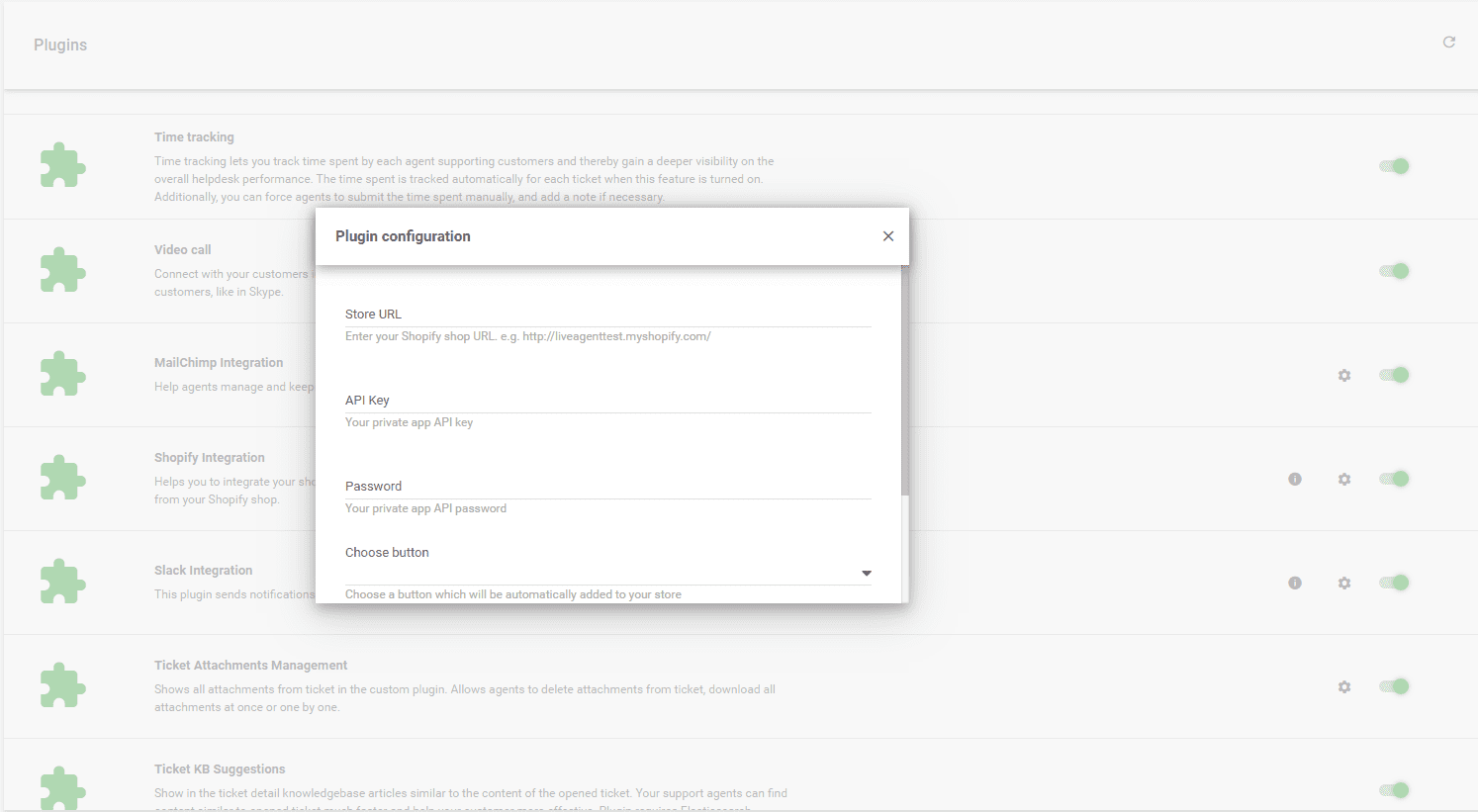
Task: Open MailChimp Integration settings gear
Action: 1344,375
